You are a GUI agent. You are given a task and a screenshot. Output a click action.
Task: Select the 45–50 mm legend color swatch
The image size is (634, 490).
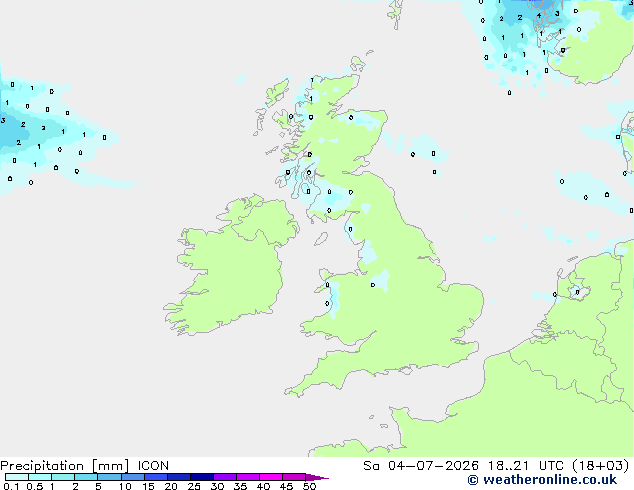coord(294,477)
